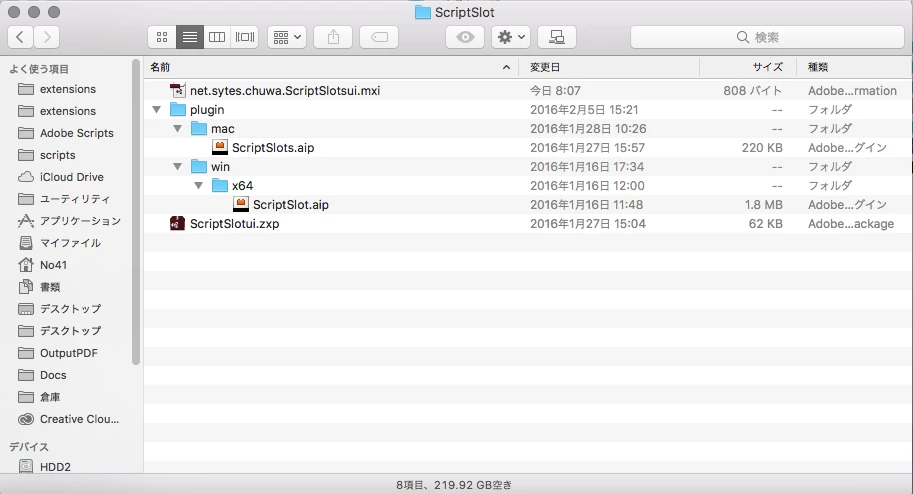Click the ScriptSlots.aip file name
The height and width of the screenshot is (494, 913).
273,148
